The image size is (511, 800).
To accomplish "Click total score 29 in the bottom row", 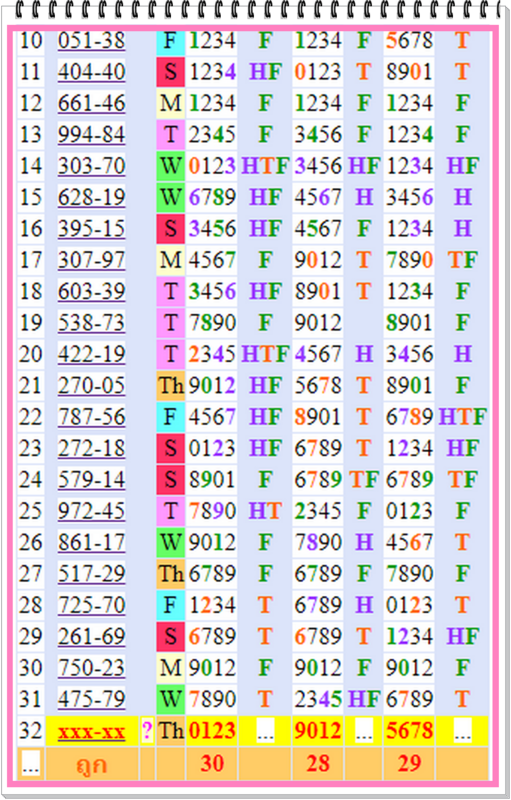I will (409, 764).
